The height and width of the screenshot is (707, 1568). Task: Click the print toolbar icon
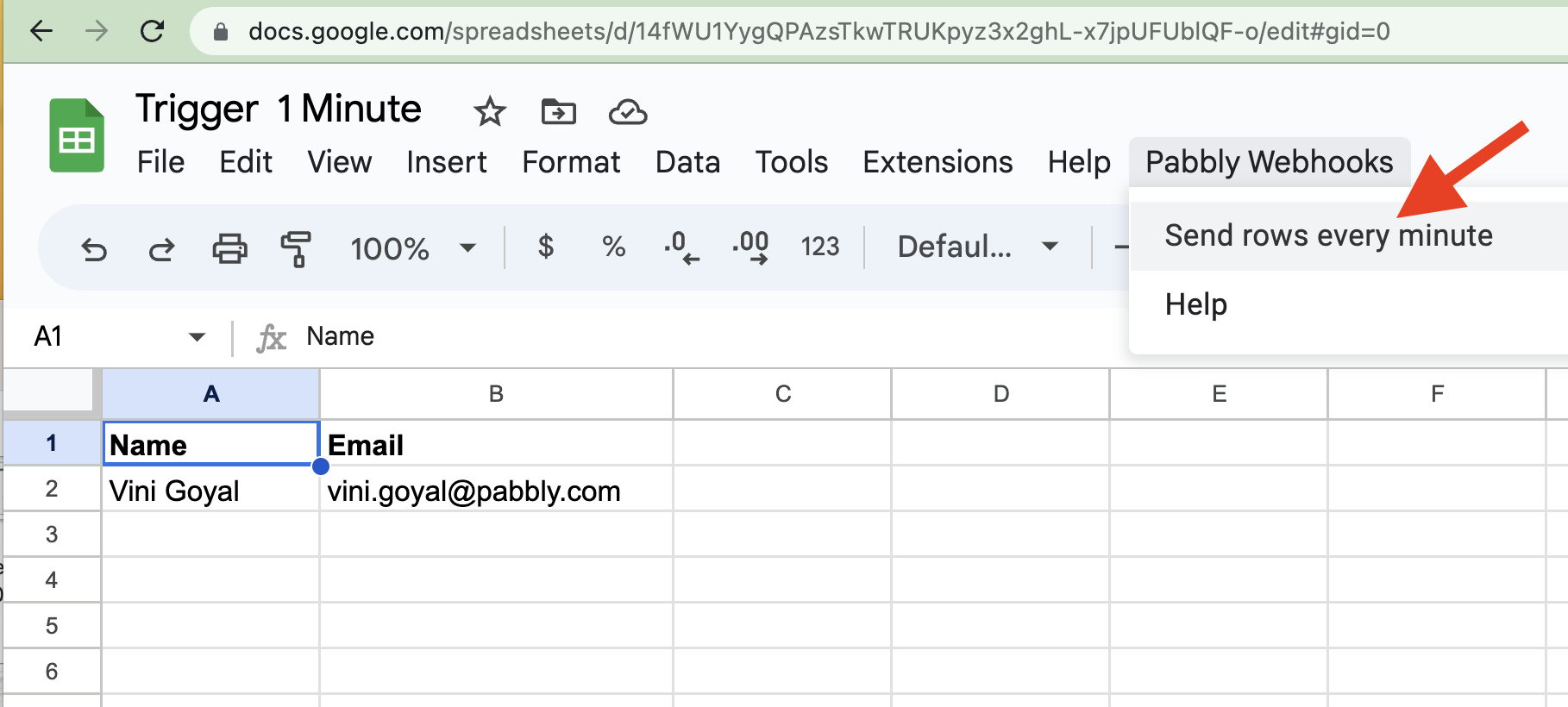pos(229,248)
